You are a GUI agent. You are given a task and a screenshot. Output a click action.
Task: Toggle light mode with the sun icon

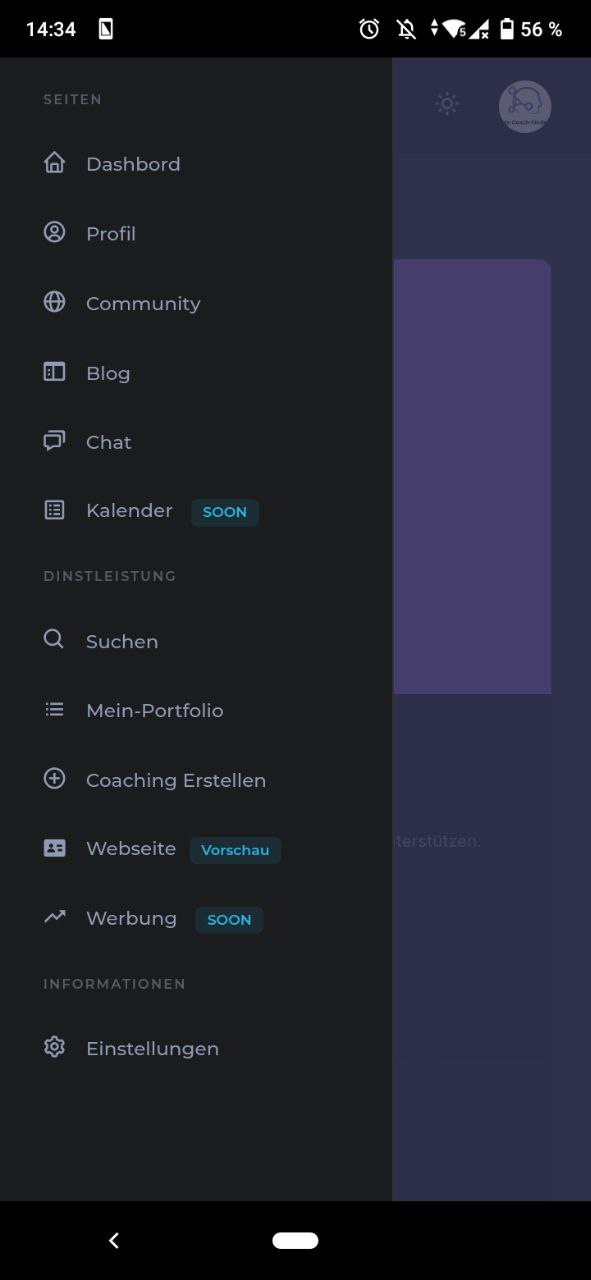(447, 104)
